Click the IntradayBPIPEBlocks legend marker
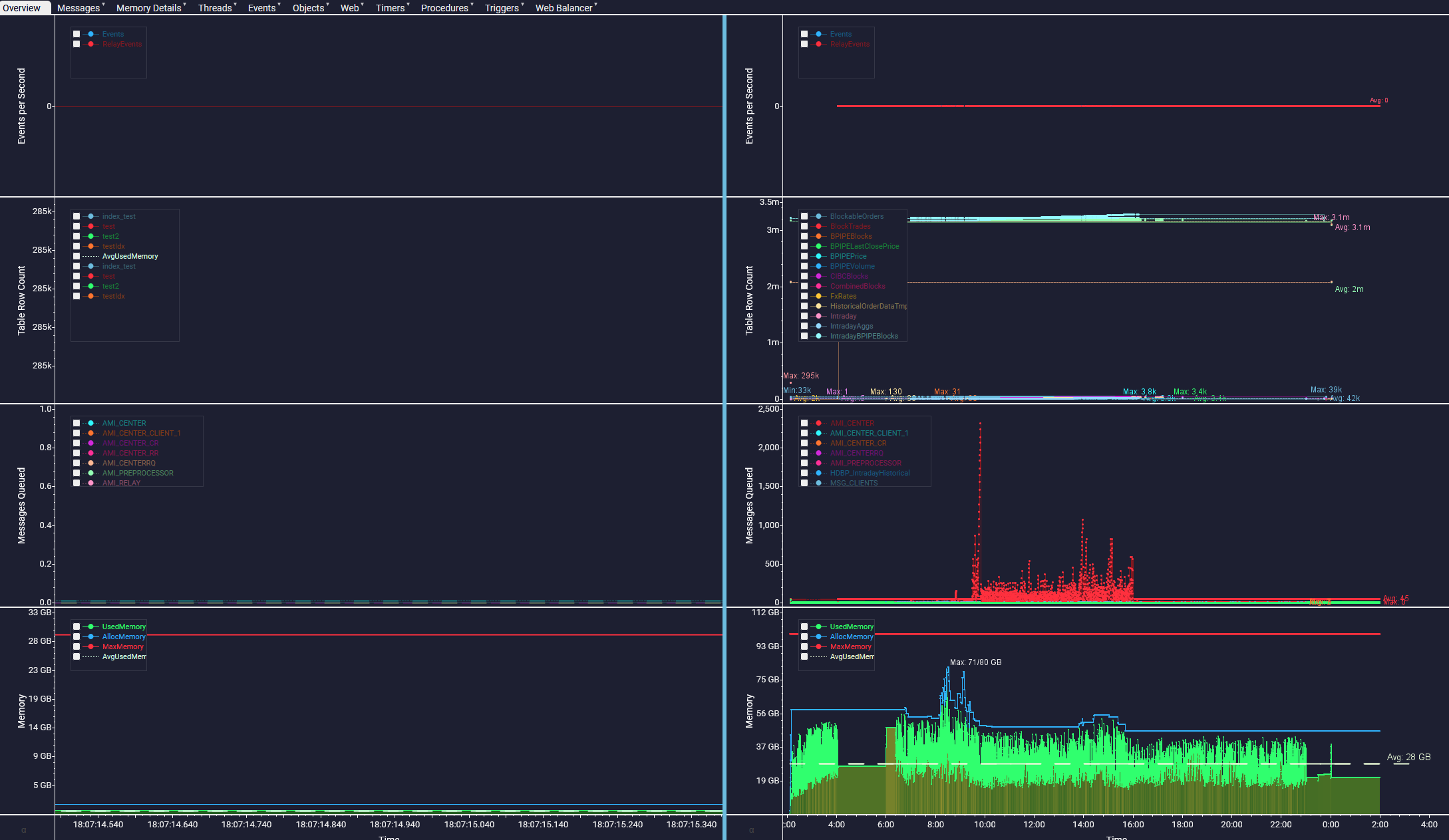Screen dimensions: 1449x840 818,336
